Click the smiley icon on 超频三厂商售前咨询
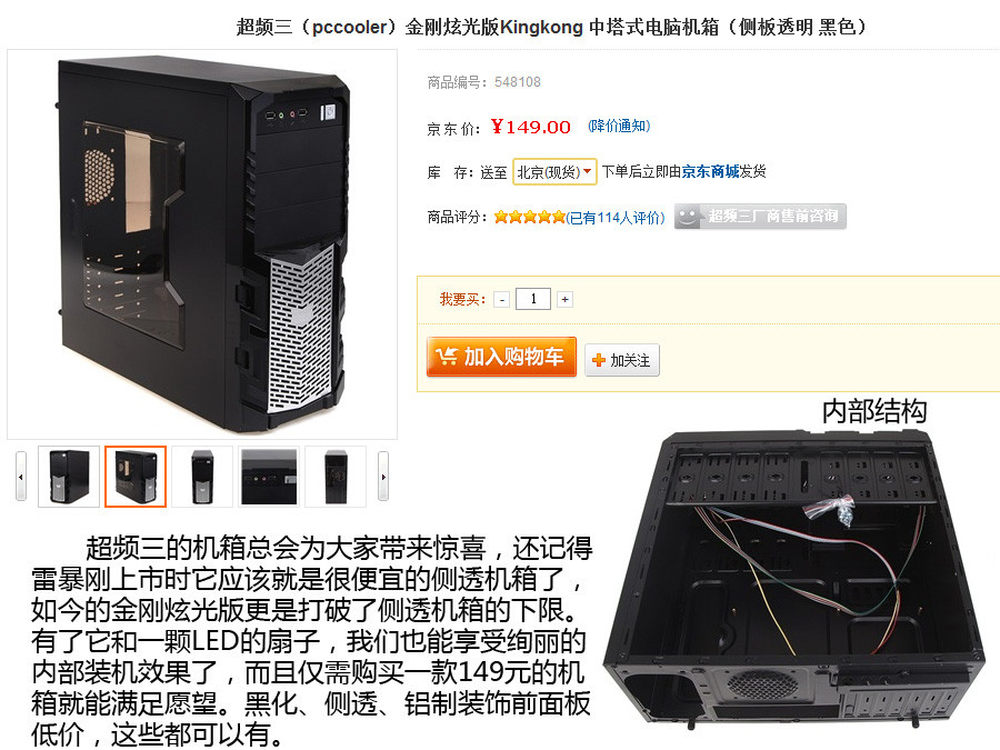This screenshot has height=750, width=1000. 688,217
